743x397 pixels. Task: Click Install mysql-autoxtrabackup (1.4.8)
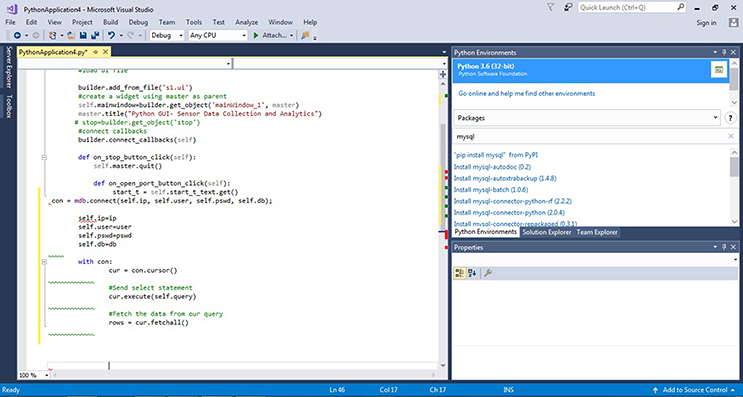click(505, 178)
